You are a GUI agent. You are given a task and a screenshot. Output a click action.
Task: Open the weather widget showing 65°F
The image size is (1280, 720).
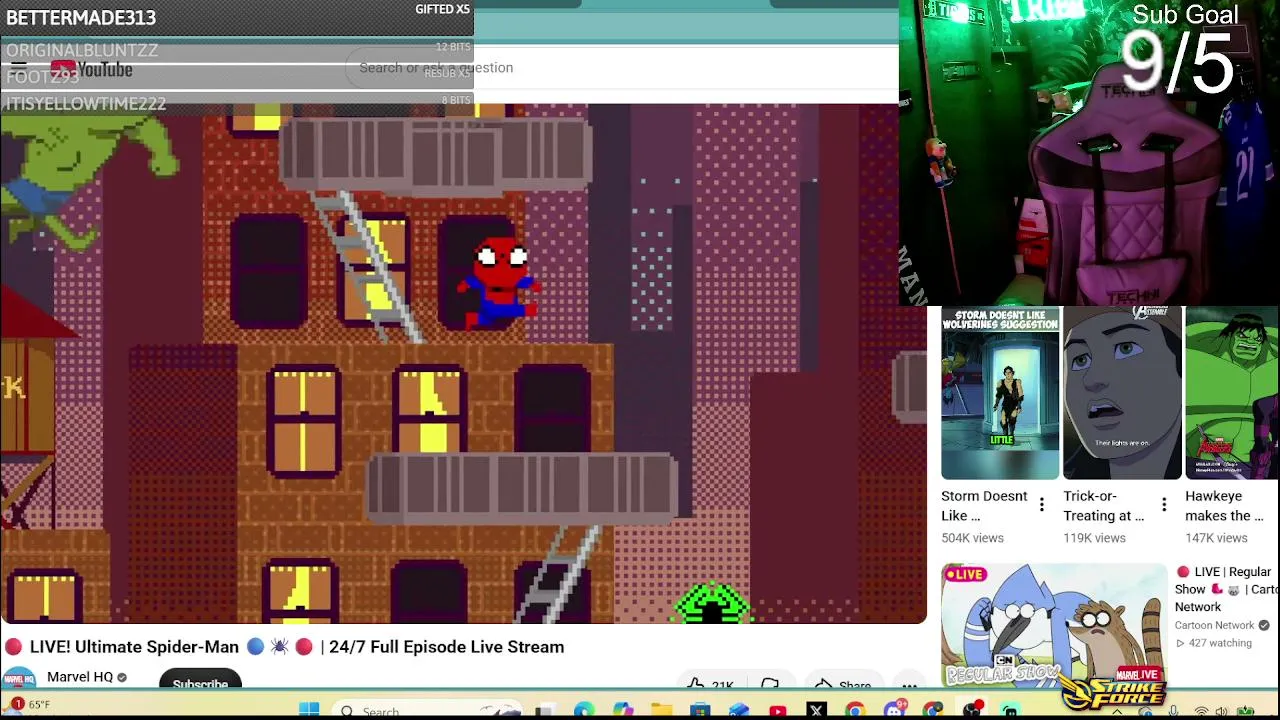point(28,705)
